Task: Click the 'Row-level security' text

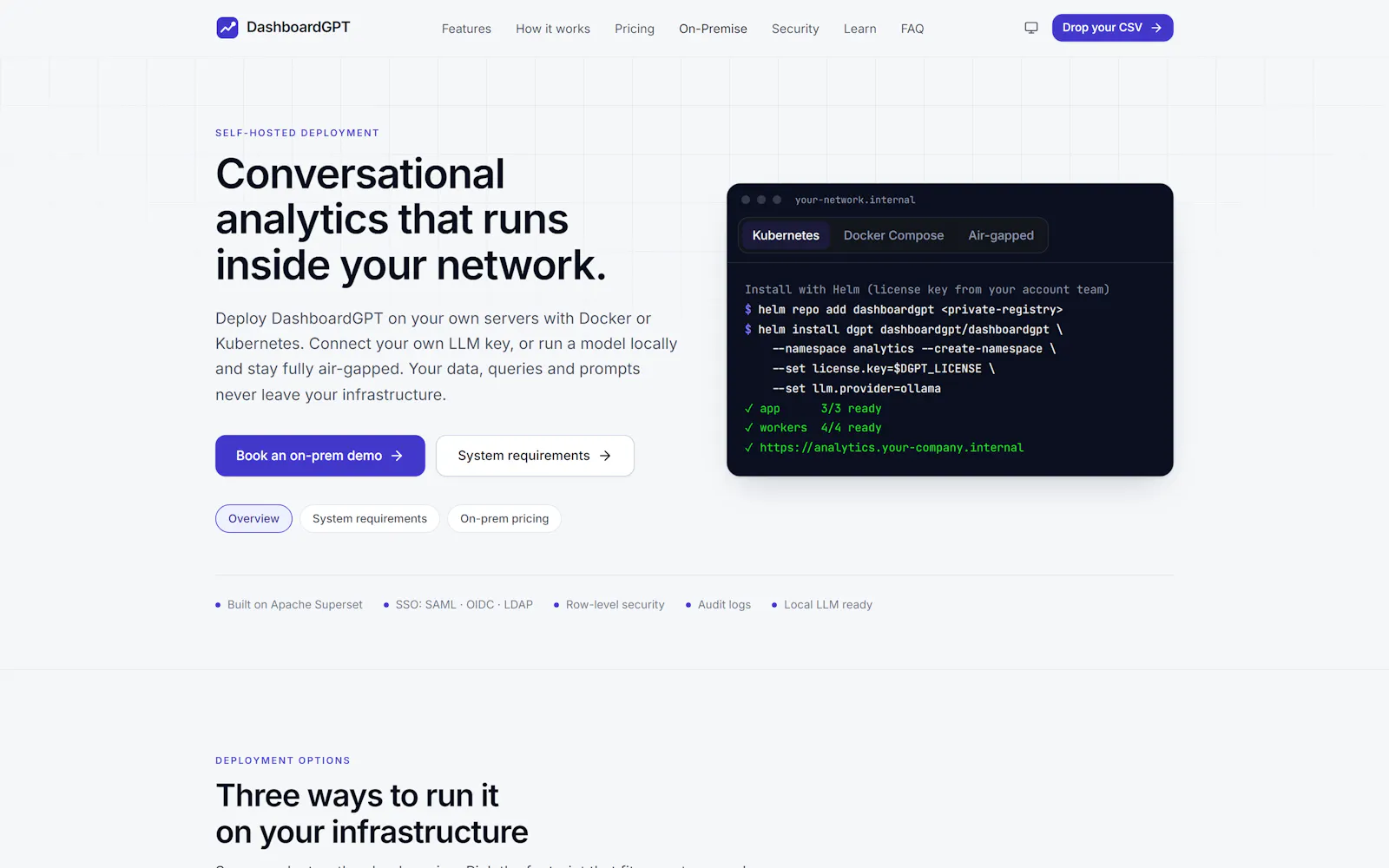Action: pyautogui.click(x=616, y=605)
